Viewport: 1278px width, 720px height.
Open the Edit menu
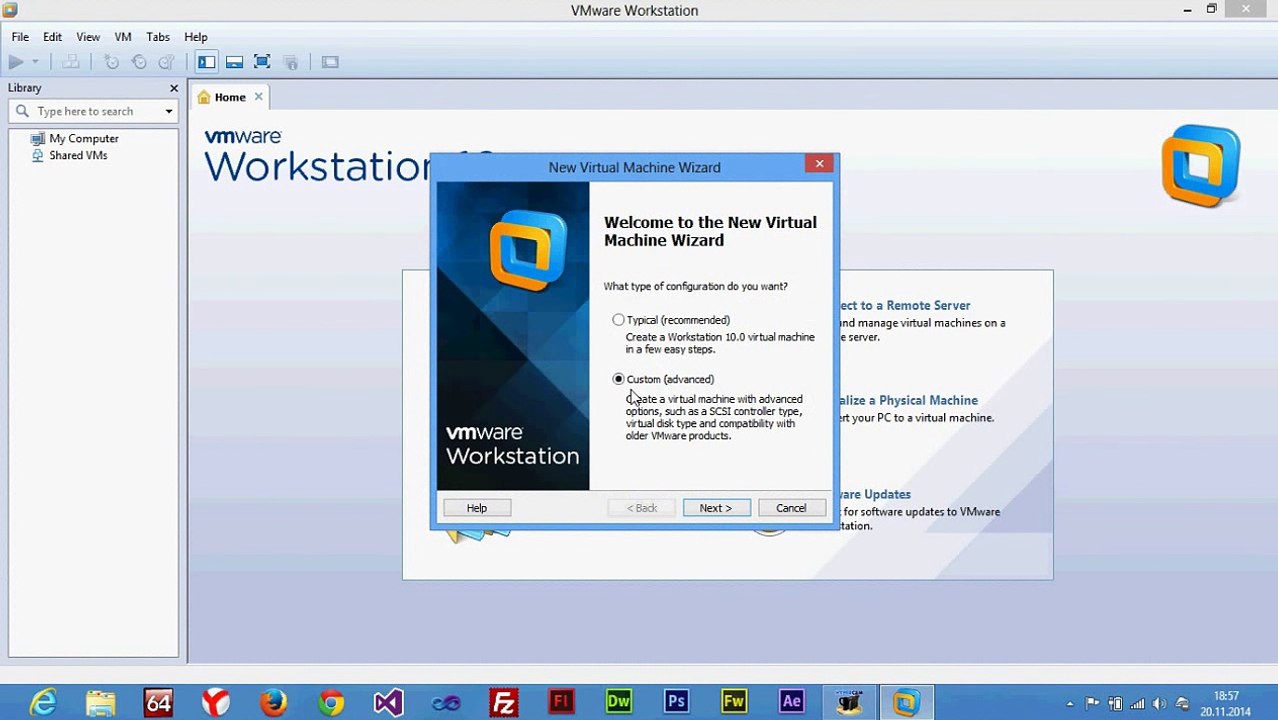[52, 37]
